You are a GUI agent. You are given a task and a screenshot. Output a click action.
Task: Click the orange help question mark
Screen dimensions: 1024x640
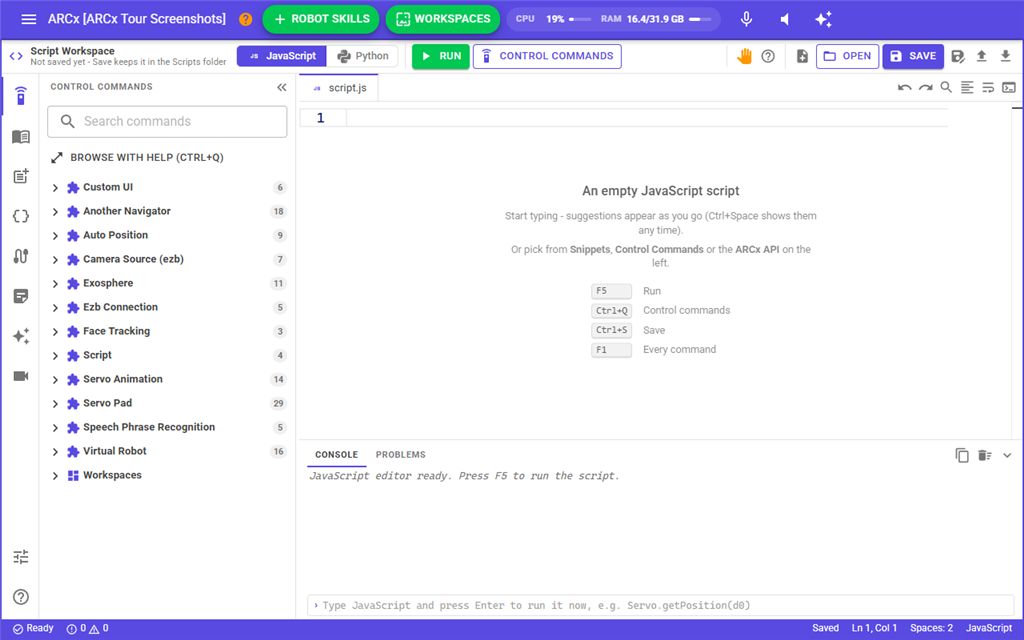tap(246, 19)
